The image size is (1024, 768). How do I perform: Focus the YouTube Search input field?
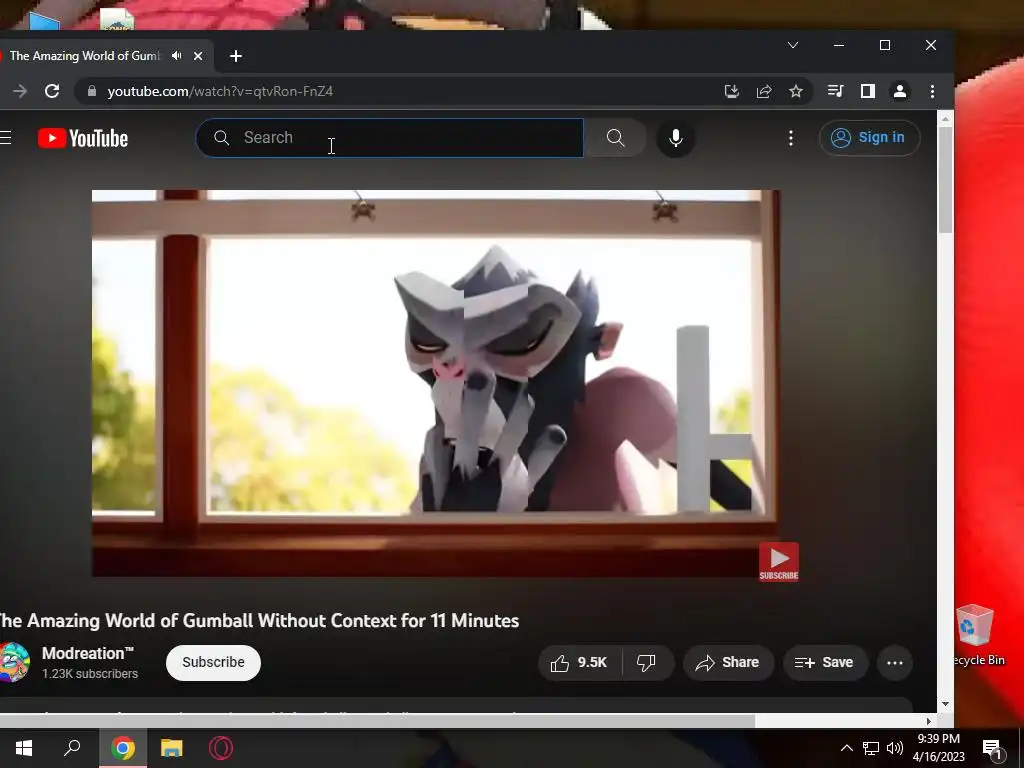(x=390, y=138)
